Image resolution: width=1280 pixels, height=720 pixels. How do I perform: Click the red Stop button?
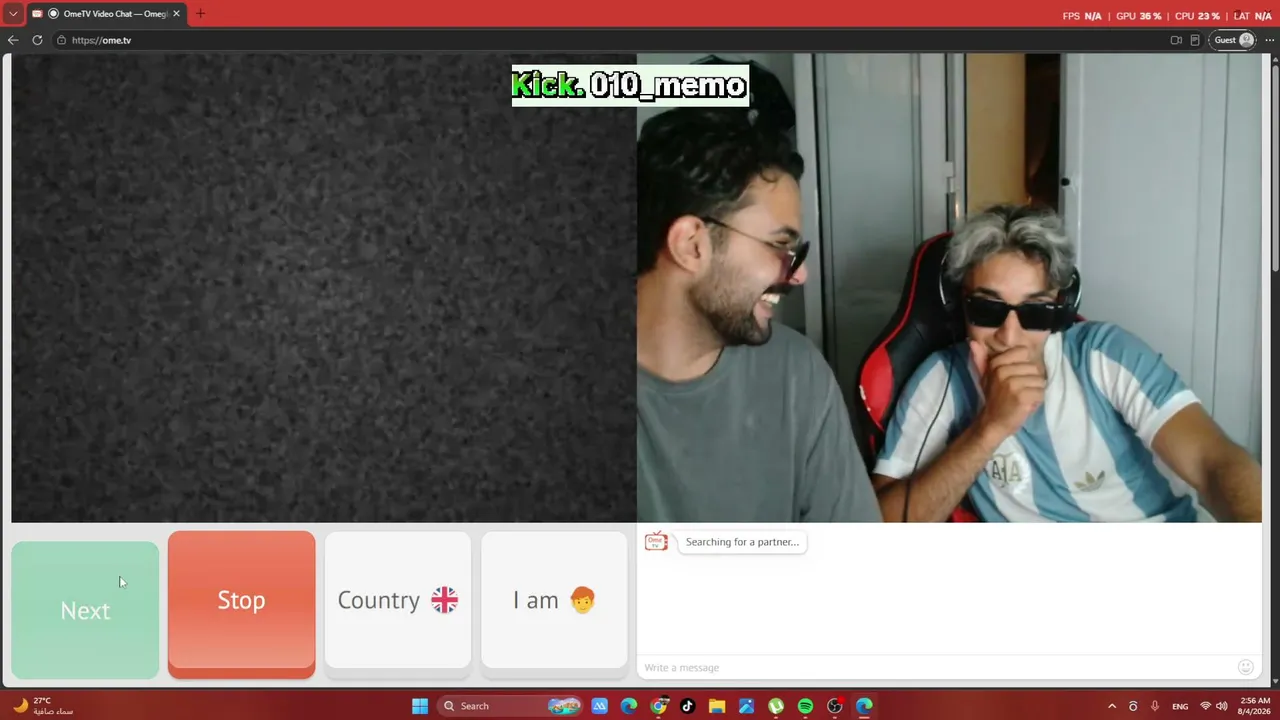point(241,604)
